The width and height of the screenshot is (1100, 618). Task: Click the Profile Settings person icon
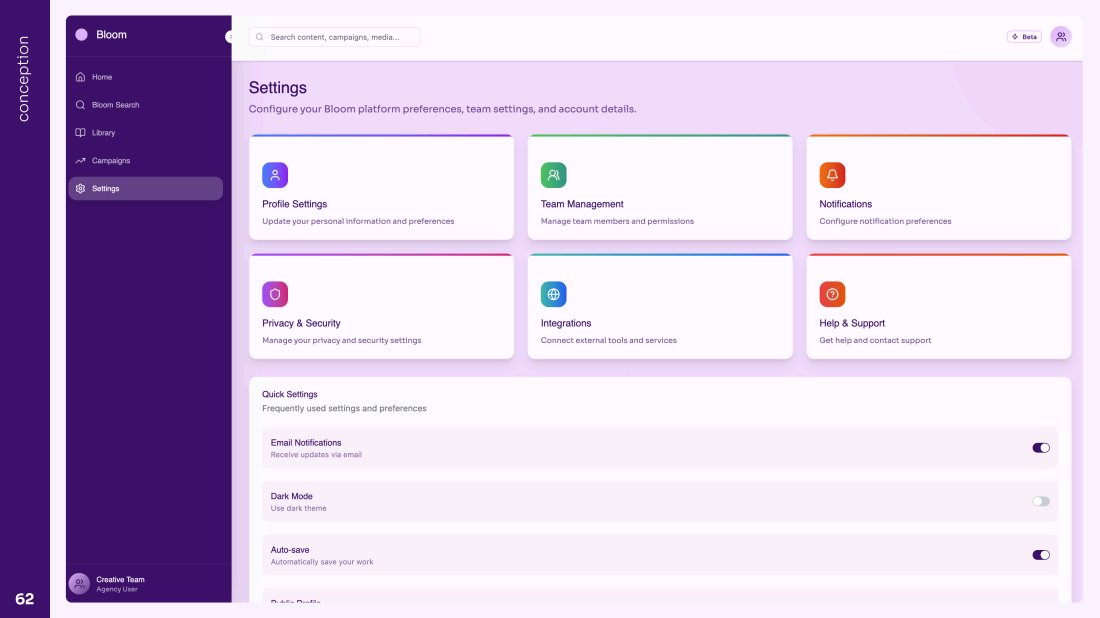(275, 175)
